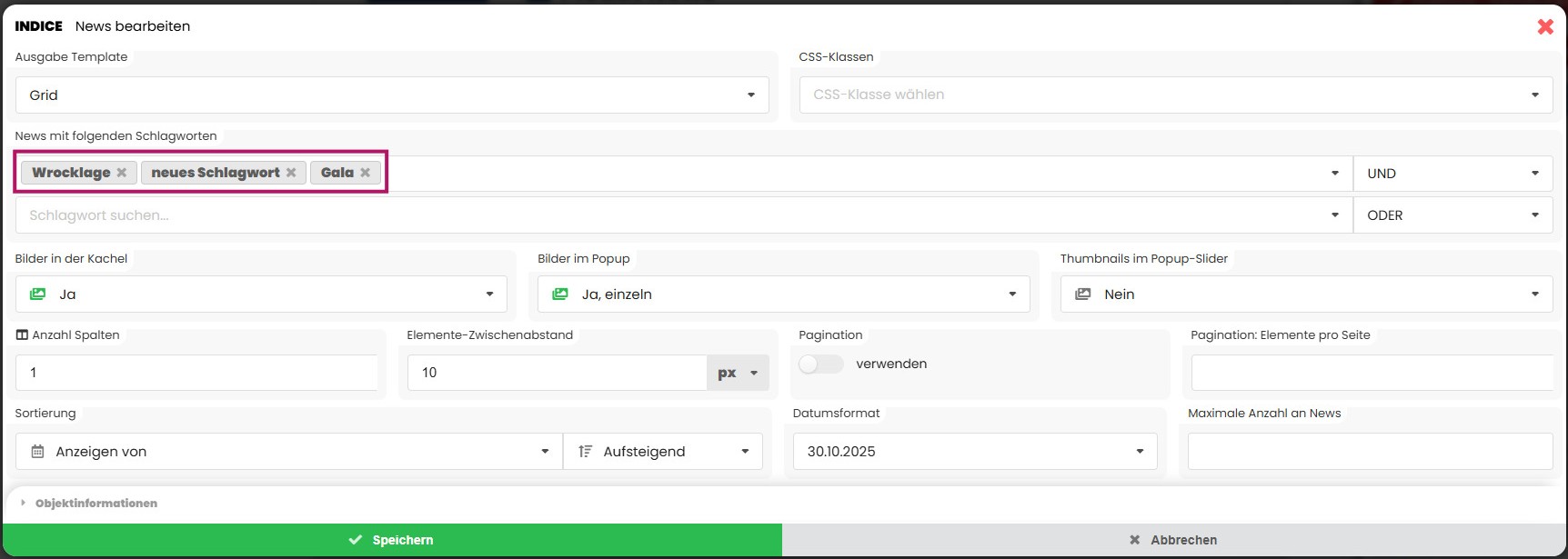Delete the Gala keyword tag
This screenshot has width=1568, height=559.
tap(365, 173)
